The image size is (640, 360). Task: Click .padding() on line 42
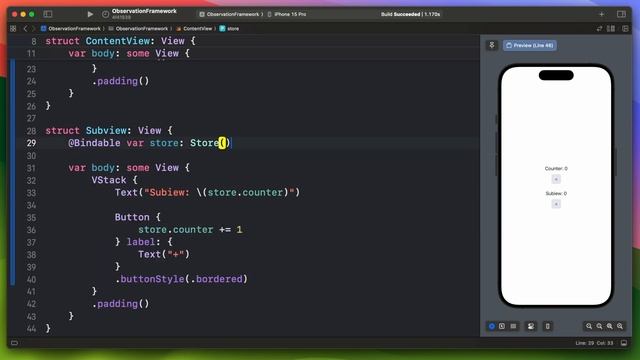click(120, 304)
